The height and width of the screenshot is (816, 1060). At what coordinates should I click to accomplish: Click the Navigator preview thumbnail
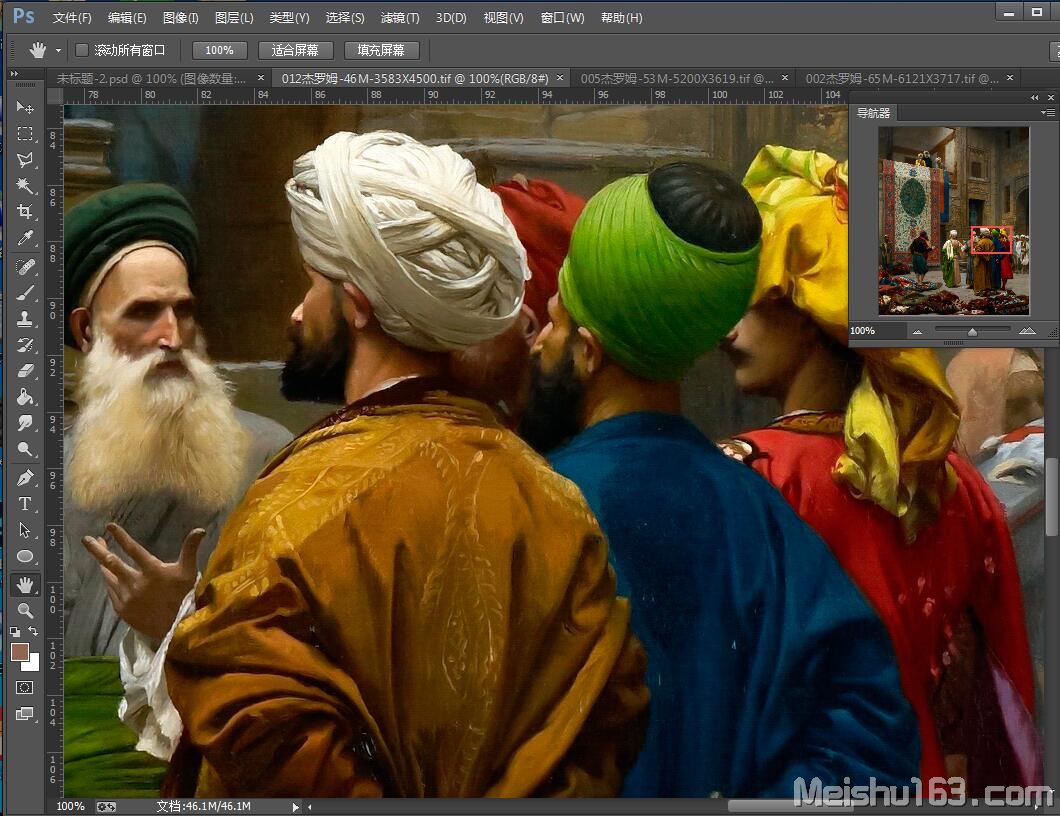pos(954,221)
